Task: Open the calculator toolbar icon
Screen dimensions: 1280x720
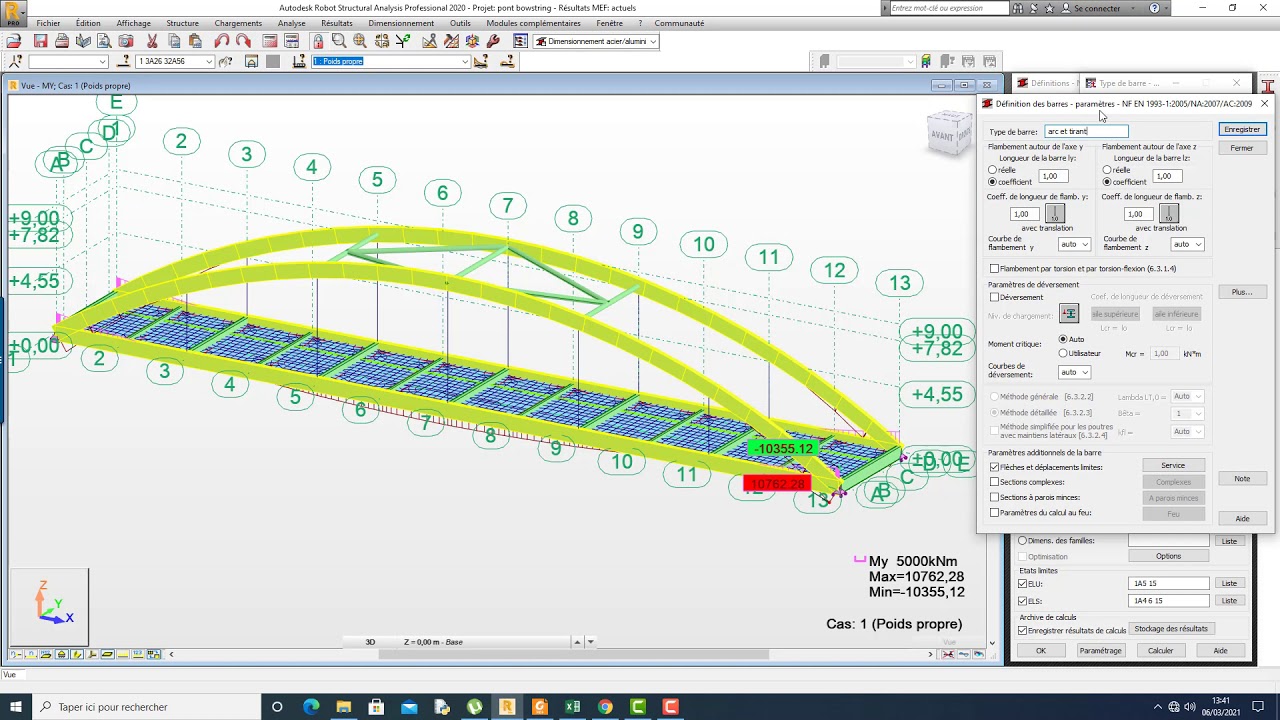Action: 270,42
